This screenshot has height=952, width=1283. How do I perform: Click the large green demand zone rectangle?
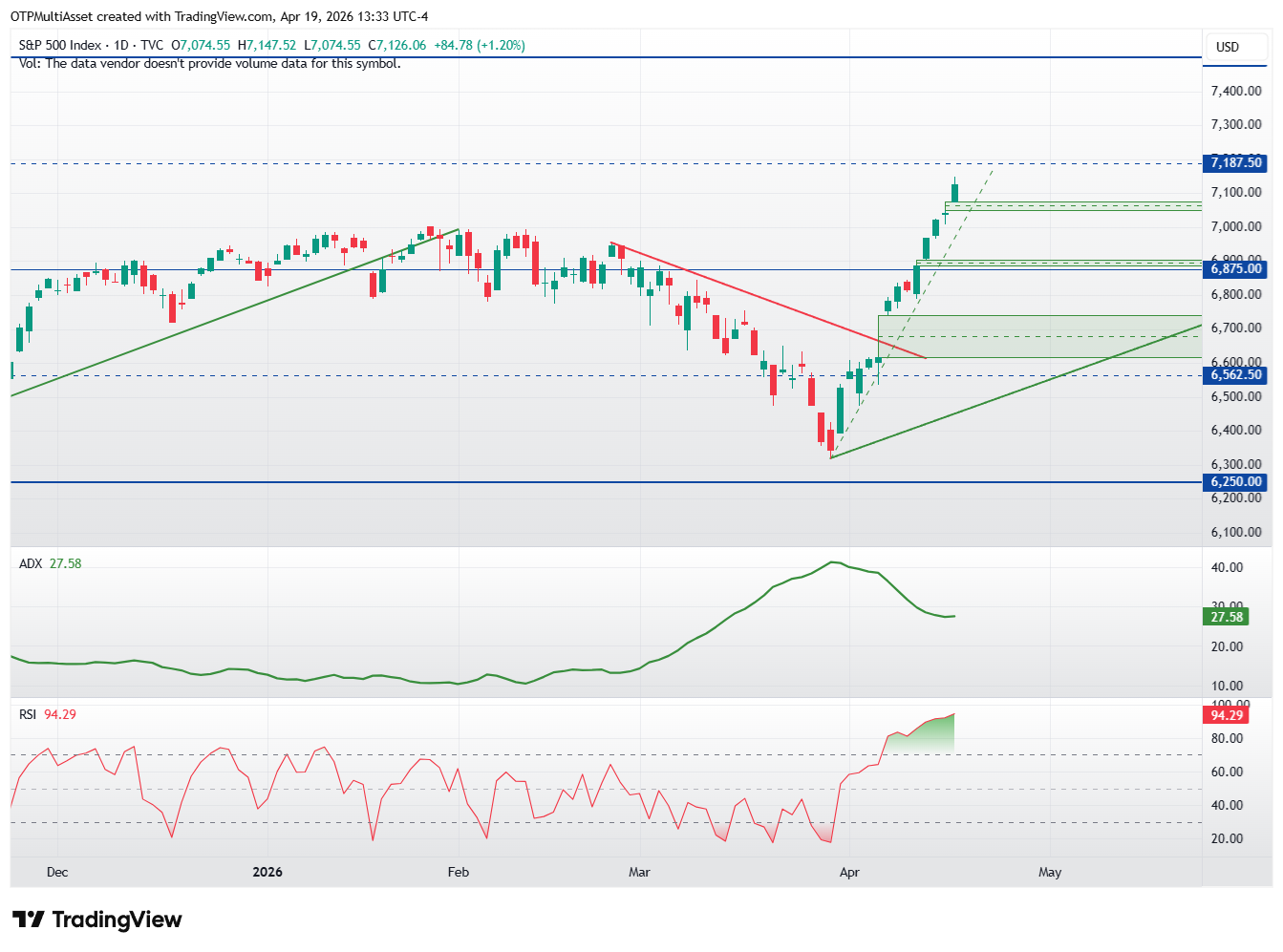1039,336
